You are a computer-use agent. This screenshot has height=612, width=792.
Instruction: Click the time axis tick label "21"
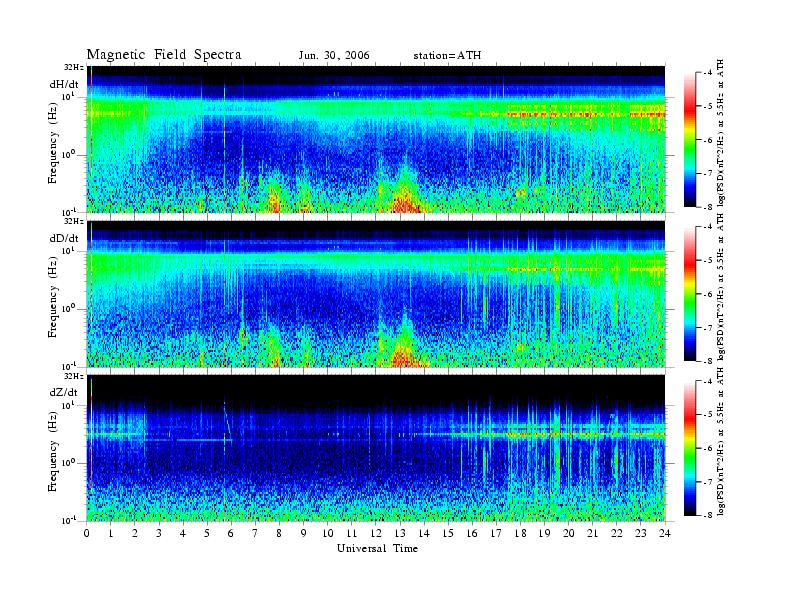click(x=592, y=534)
